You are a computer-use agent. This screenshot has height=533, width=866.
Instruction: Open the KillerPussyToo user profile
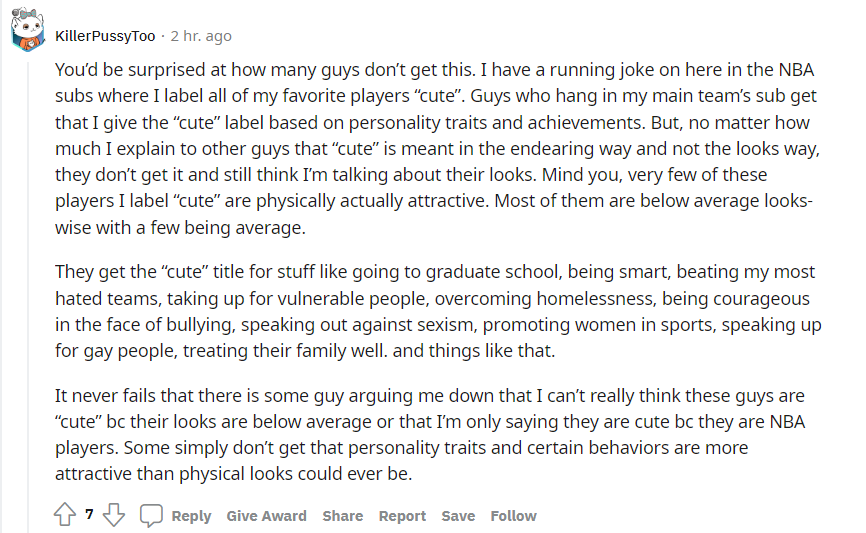pos(105,36)
